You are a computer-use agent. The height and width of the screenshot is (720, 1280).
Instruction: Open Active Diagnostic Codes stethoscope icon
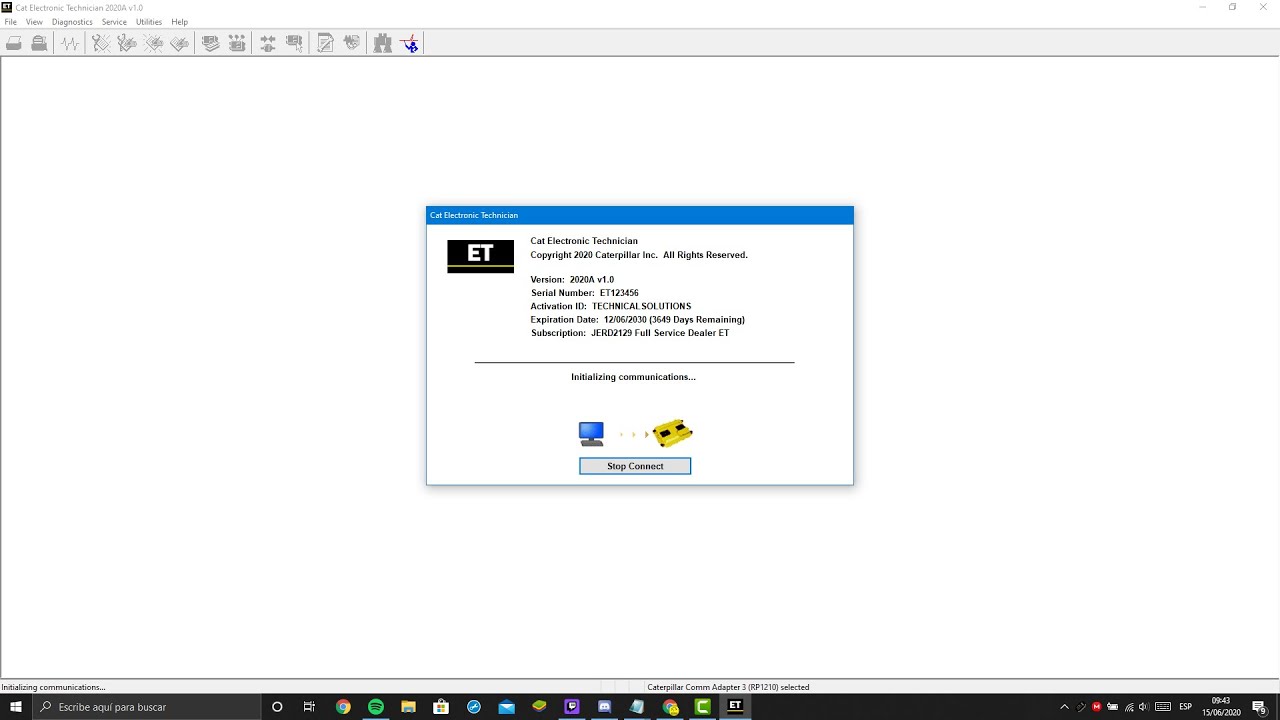pyautogui.click(x=101, y=43)
